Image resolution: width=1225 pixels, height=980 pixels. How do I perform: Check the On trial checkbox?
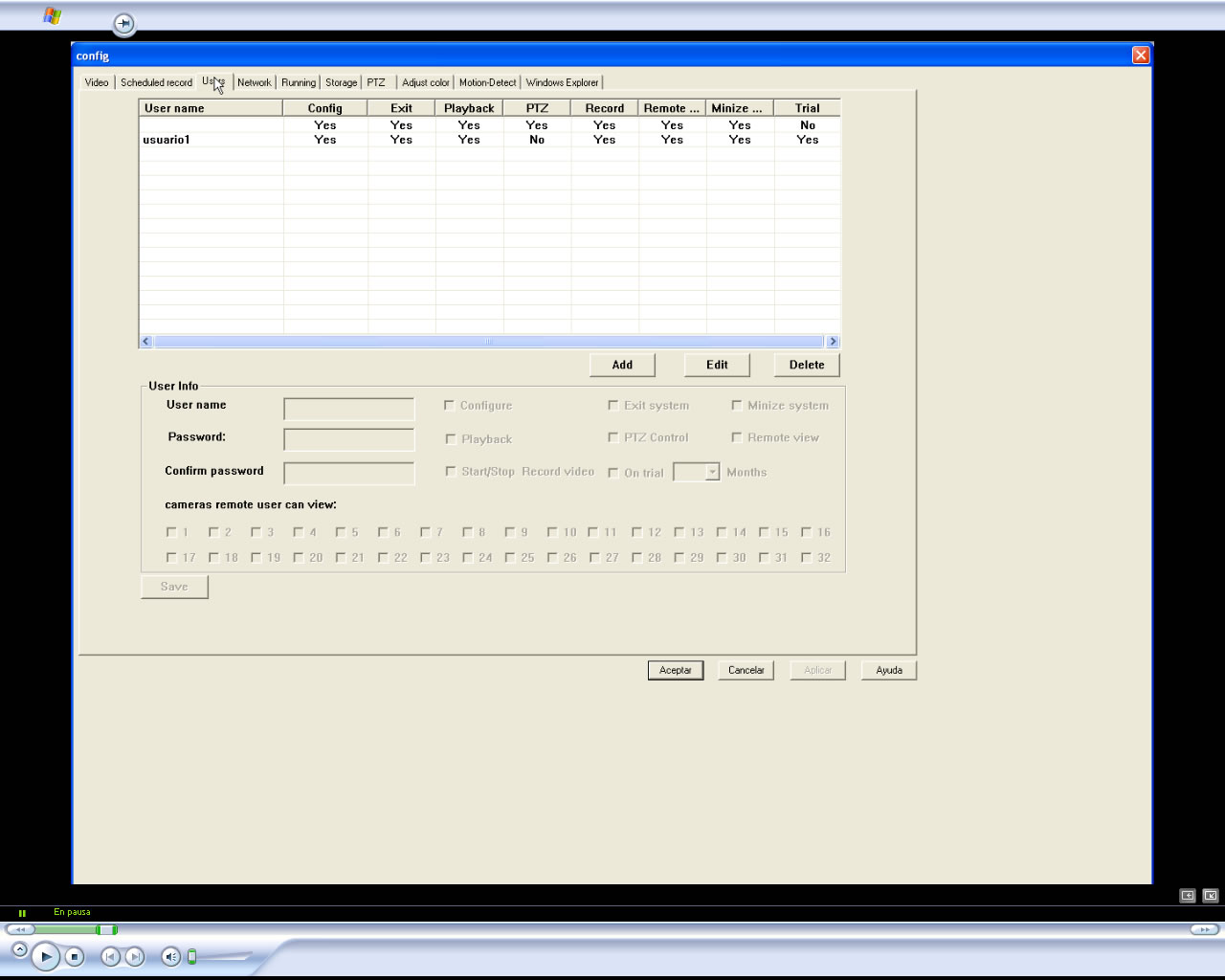click(613, 473)
